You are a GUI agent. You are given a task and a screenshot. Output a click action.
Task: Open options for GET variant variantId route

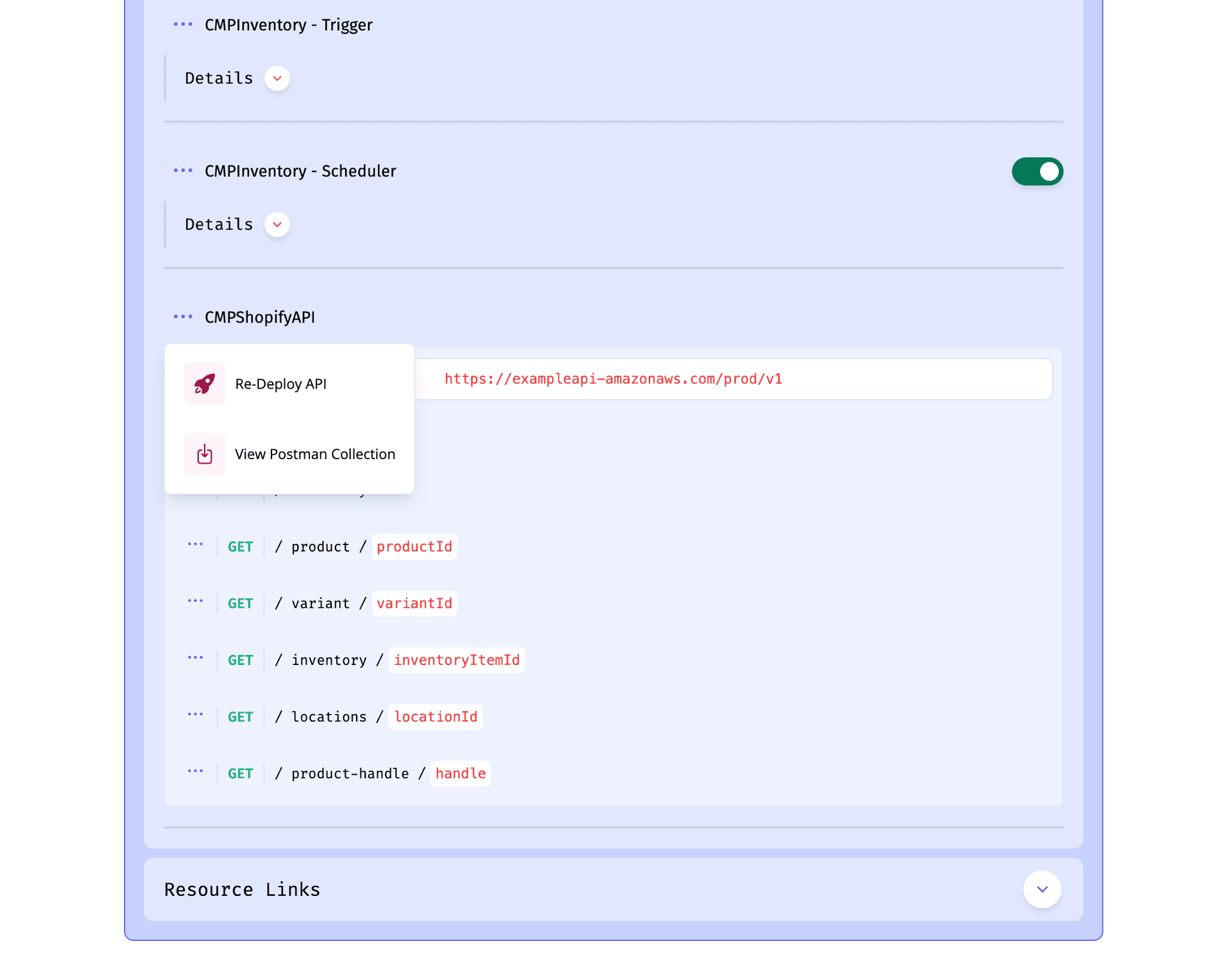click(196, 601)
